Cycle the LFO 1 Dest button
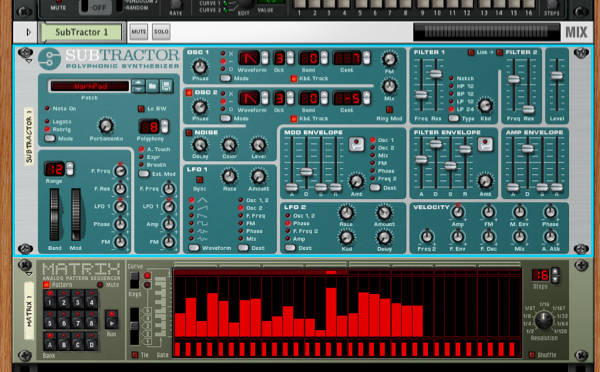The image size is (600, 372). tap(243, 248)
